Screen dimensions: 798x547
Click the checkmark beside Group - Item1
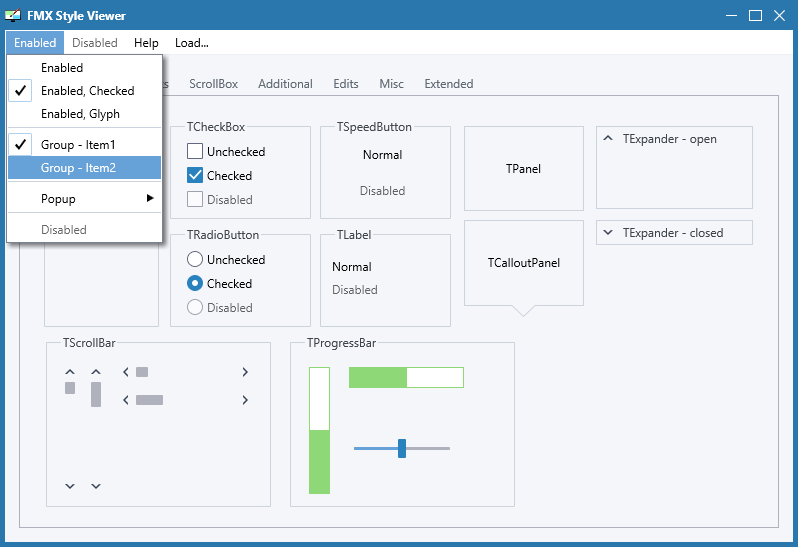pos(20,145)
